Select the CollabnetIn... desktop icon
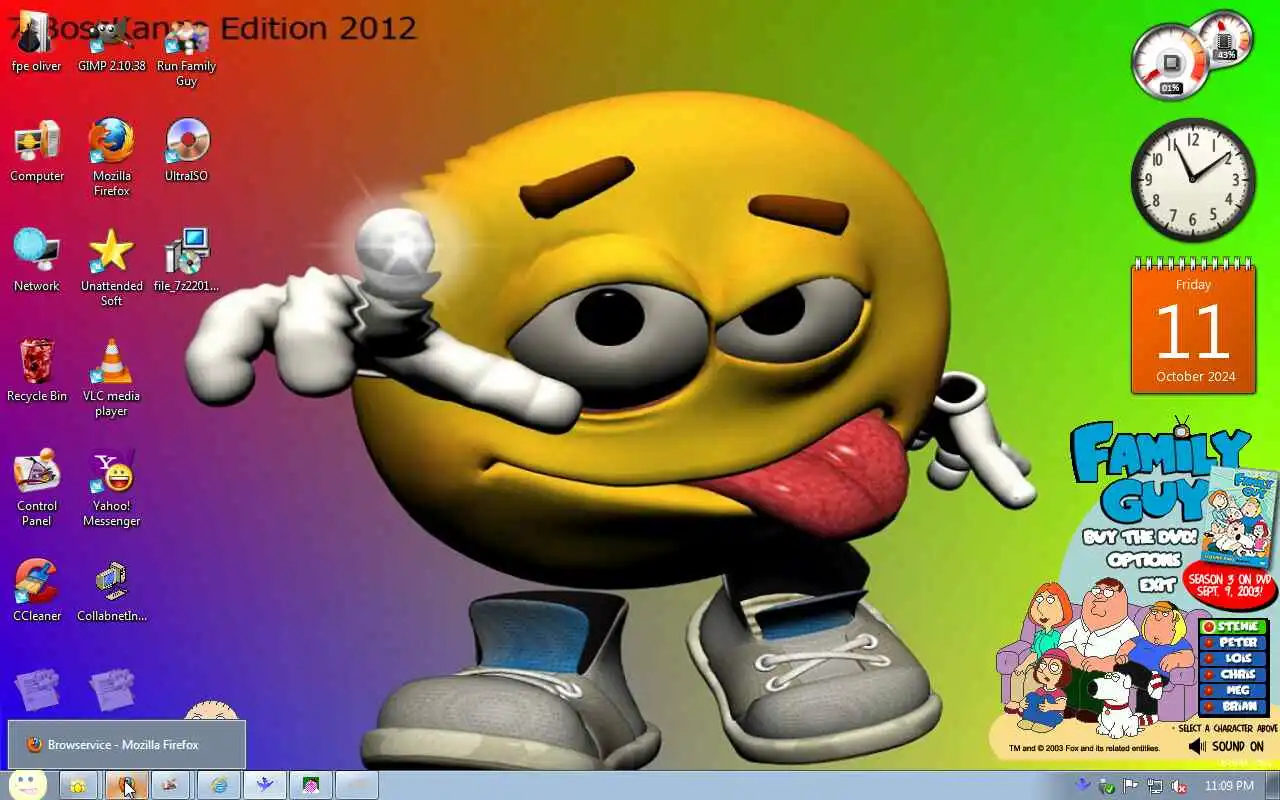 (112, 591)
